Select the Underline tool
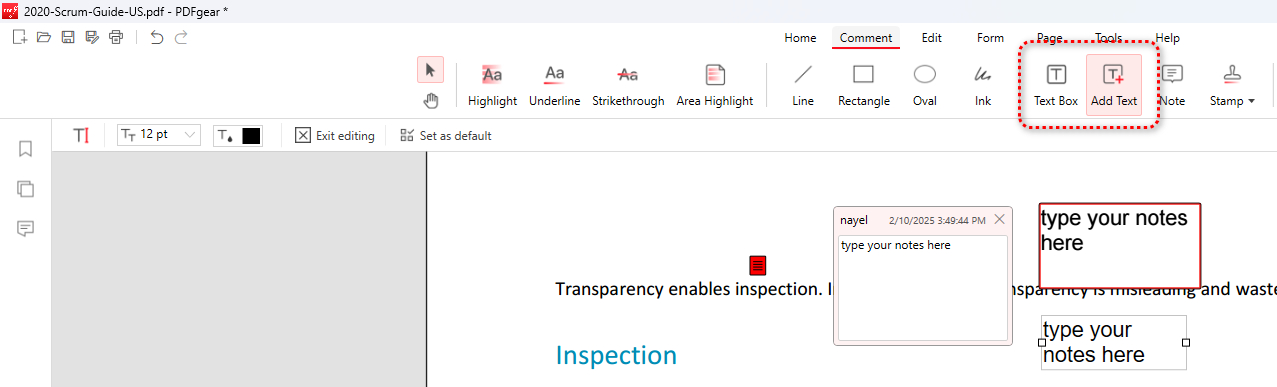Image resolution: width=1277 pixels, height=387 pixels. [554, 85]
